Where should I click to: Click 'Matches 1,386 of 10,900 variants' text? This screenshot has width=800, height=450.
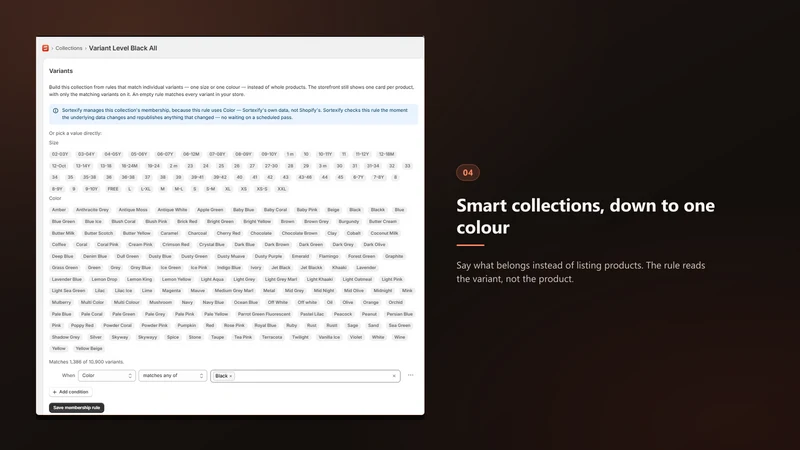pos(86,362)
